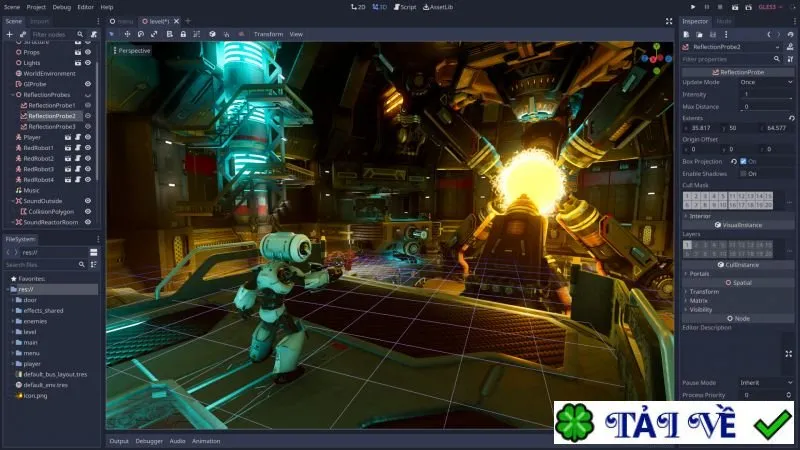Viewport: 800px width, 450px height.
Task: Open the Update Mode dropdown
Action: point(766,82)
